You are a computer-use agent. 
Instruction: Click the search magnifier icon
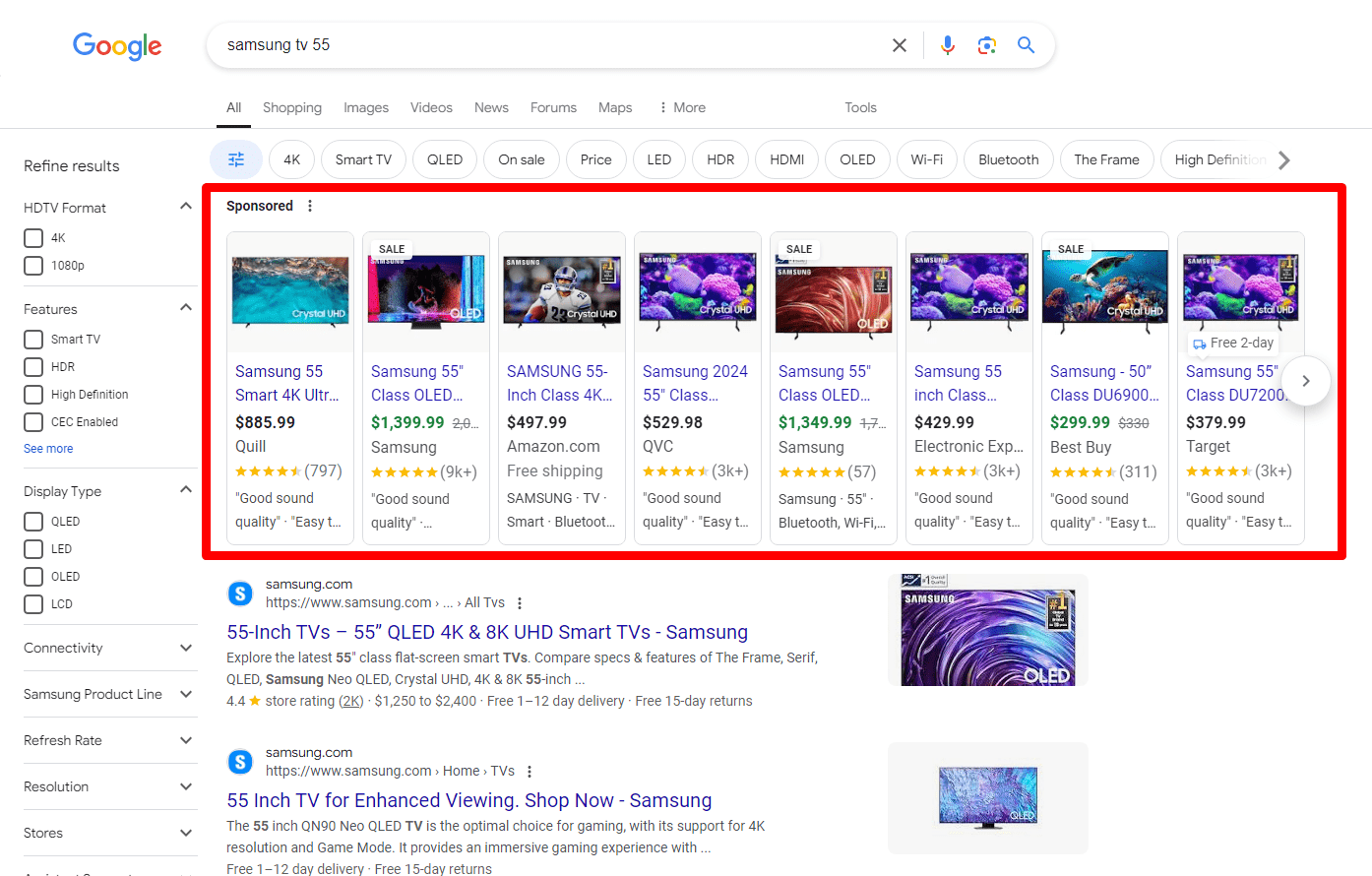(1026, 44)
